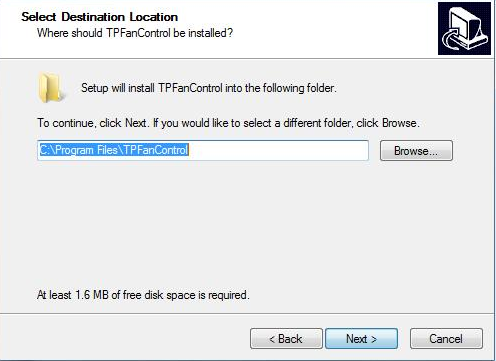Click the 'Setup will install TPFanControl' message

click(x=209, y=88)
